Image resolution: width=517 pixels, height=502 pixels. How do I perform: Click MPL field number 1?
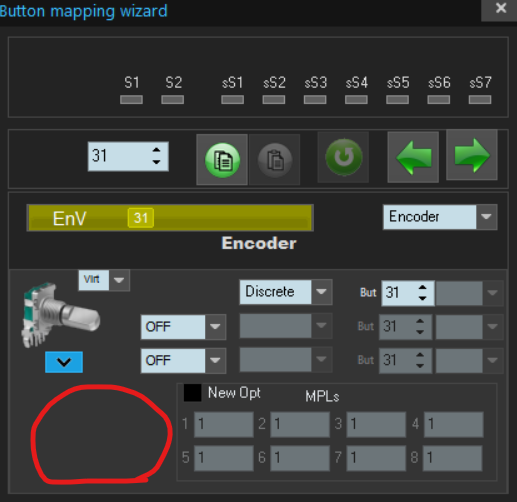click(x=224, y=424)
